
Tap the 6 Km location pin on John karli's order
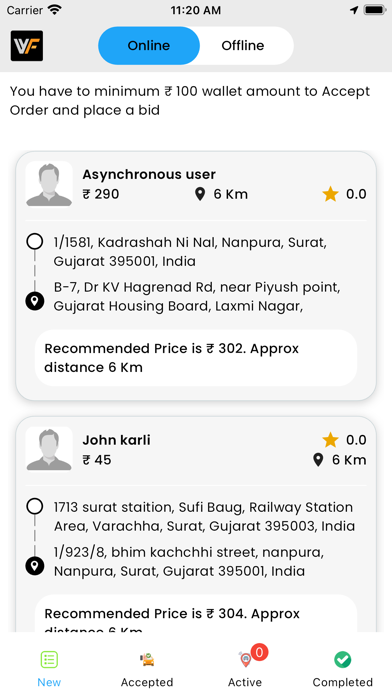(318, 460)
